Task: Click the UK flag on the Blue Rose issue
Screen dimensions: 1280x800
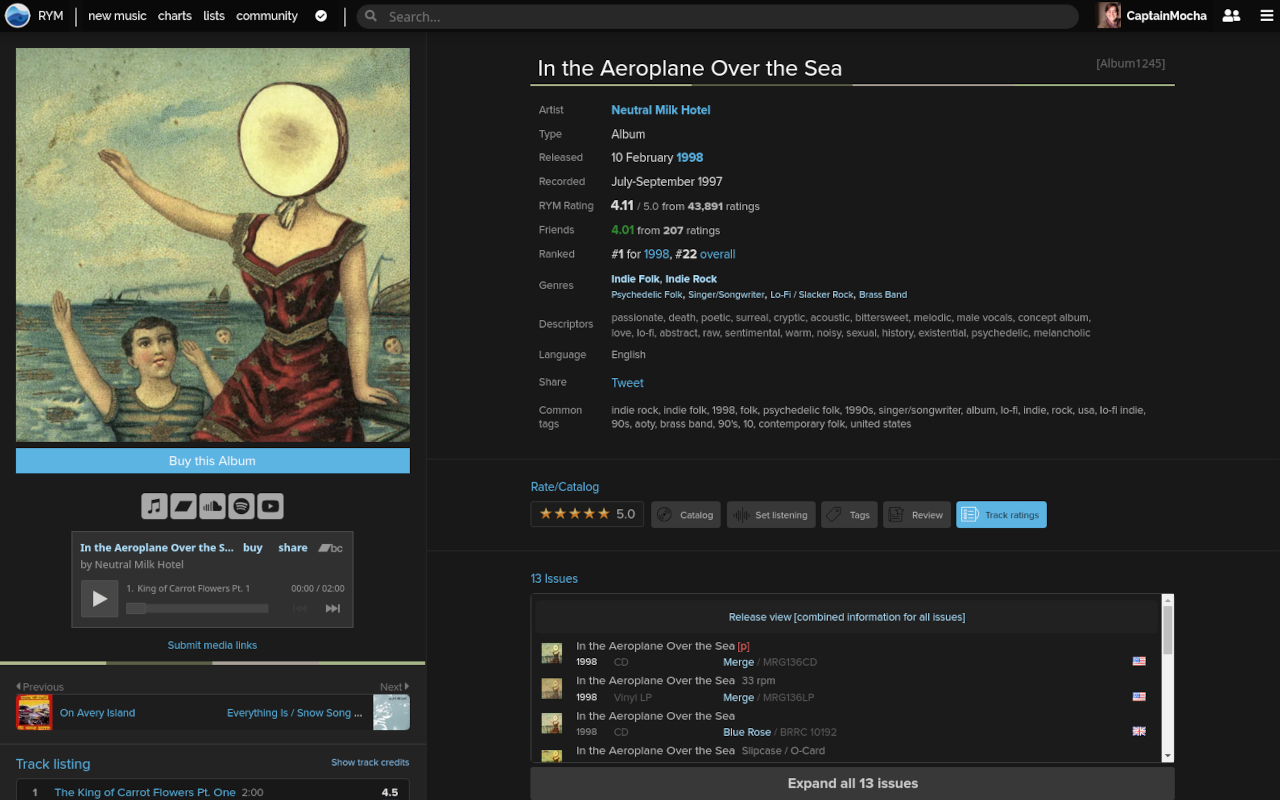Action: pyautogui.click(x=1138, y=731)
